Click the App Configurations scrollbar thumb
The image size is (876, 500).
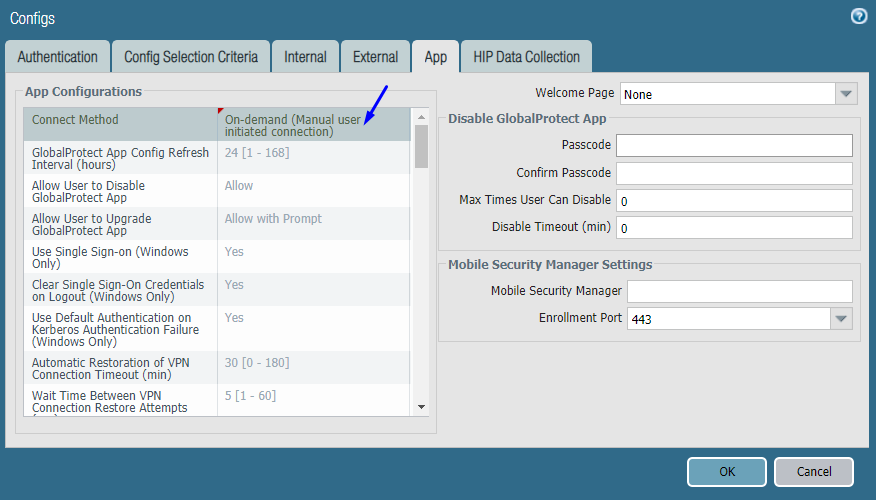422,146
